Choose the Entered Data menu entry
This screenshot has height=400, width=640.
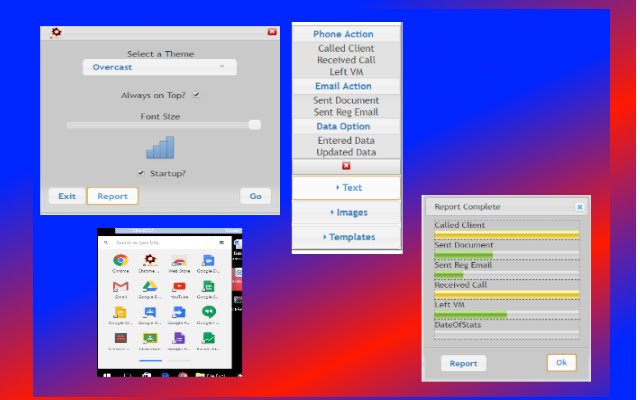point(346,140)
